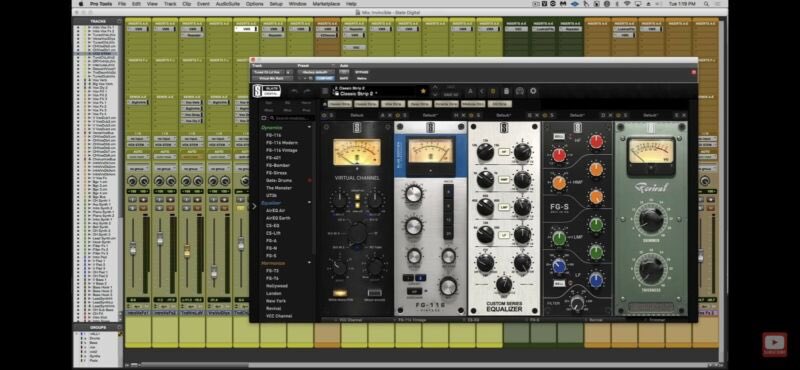Open the Track menu
This screenshot has width=800, height=370.
[x=170, y=4]
